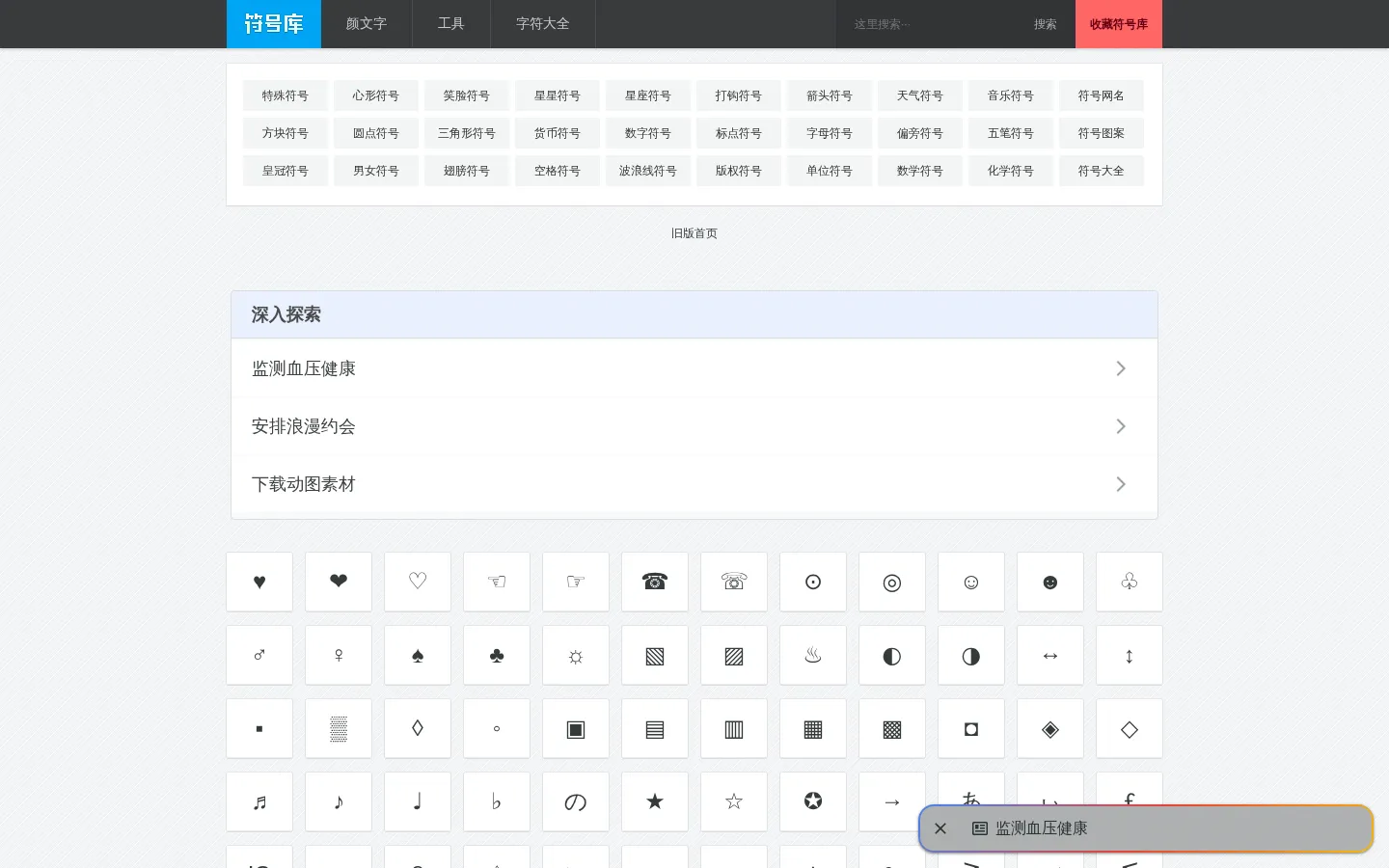Click the square grid pattern symbol
Screen dimensions: 1389x868
813,728
